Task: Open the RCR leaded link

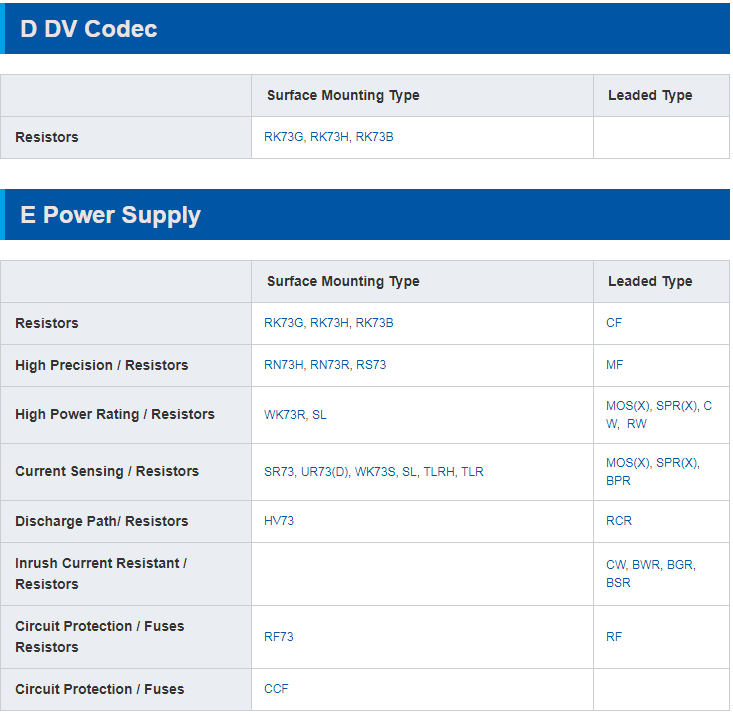Action: 619,521
